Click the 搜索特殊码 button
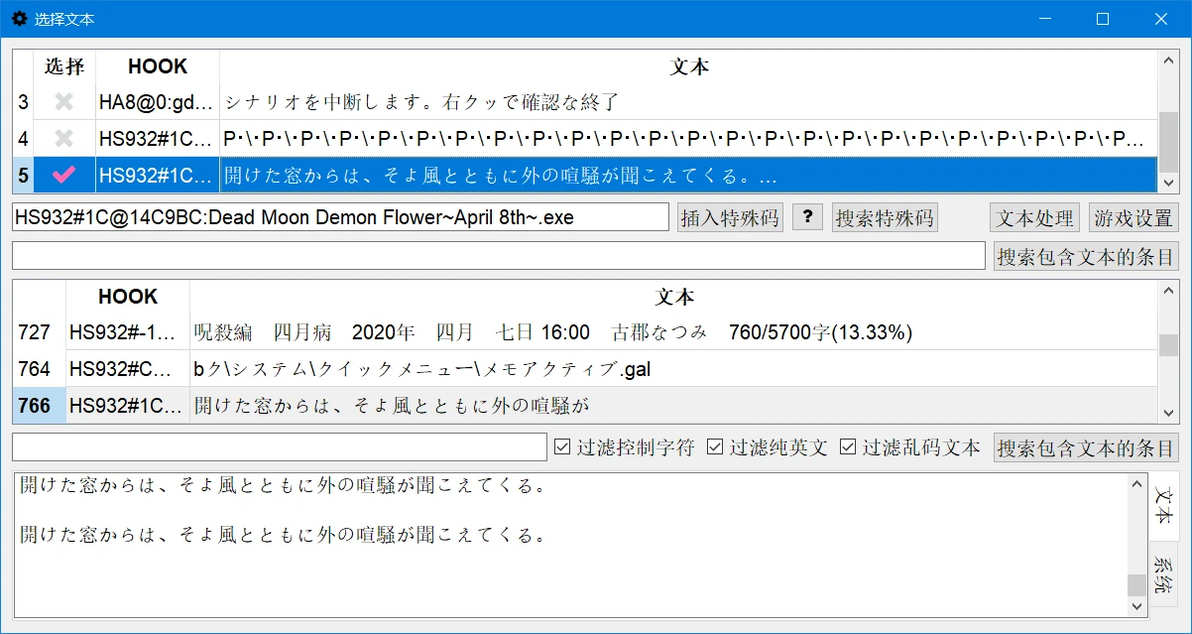Image resolution: width=1192 pixels, height=634 pixels. [885, 218]
